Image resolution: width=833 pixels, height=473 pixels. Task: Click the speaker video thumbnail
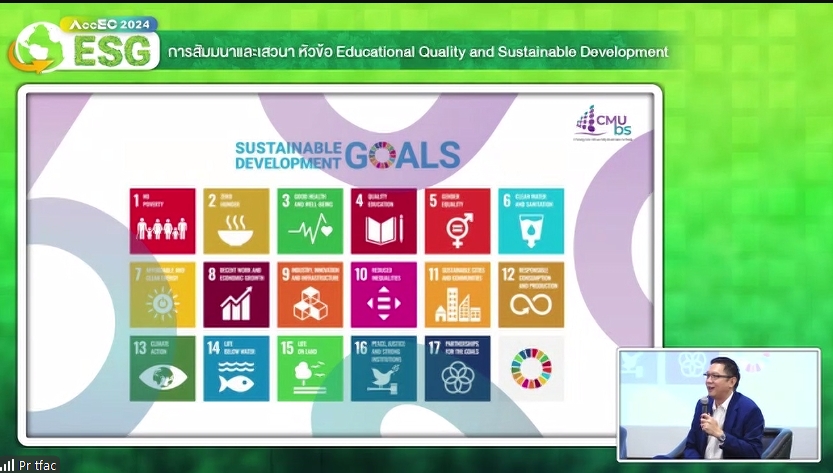coord(717,405)
